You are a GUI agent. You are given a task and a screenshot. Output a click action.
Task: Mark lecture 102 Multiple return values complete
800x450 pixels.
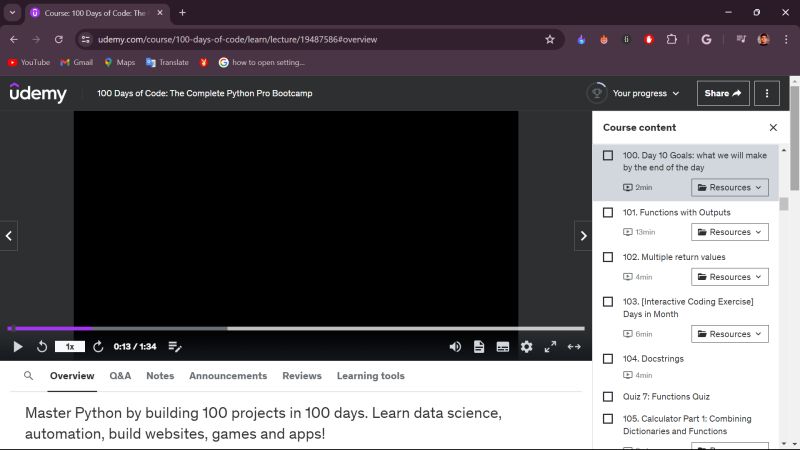(x=608, y=257)
